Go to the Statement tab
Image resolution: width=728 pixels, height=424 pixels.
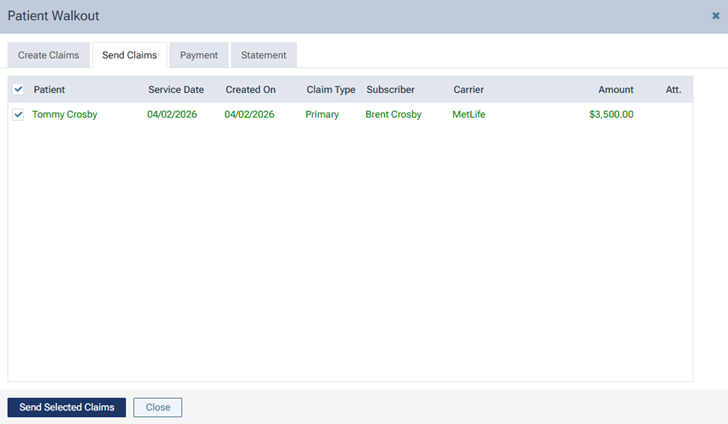263,55
